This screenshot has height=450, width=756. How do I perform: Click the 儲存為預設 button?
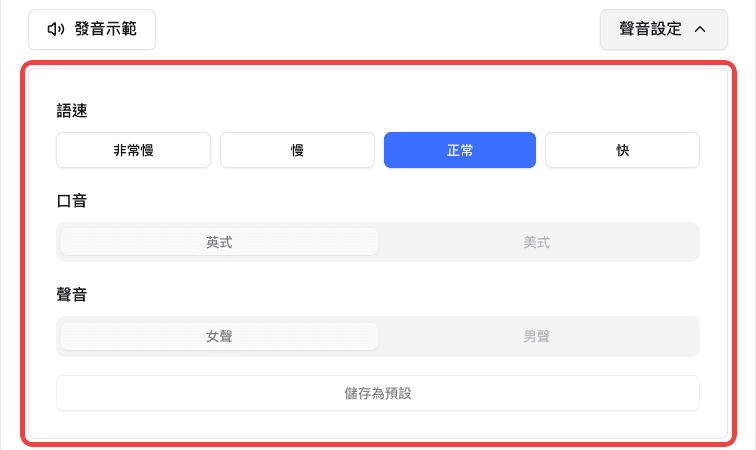(378, 393)
